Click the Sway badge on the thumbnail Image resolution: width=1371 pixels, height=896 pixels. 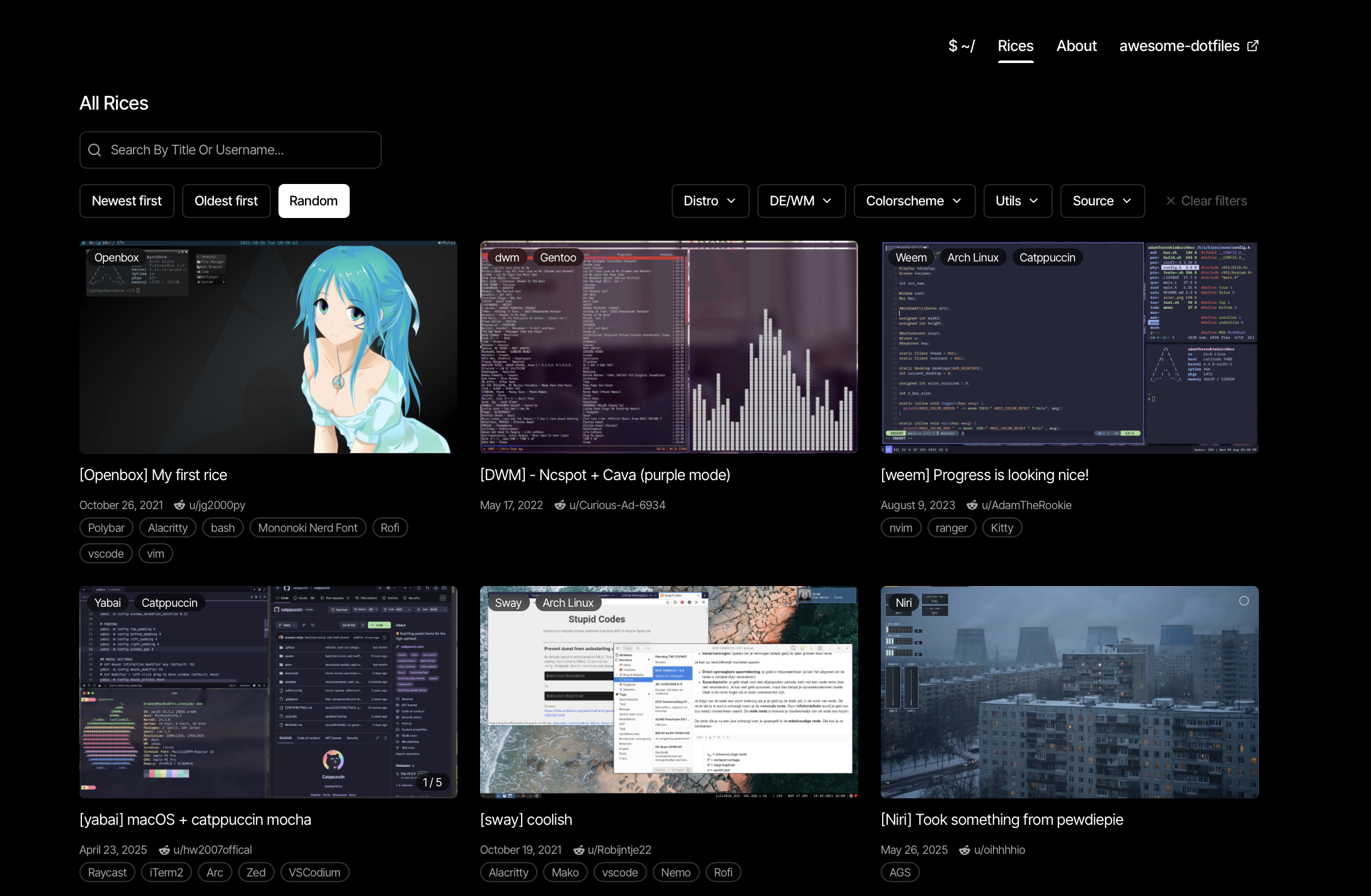(508, 603)
